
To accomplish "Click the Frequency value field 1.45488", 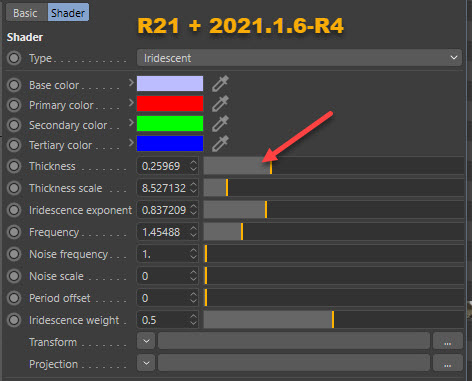I will pyautogui.click(x=163, y=232).
